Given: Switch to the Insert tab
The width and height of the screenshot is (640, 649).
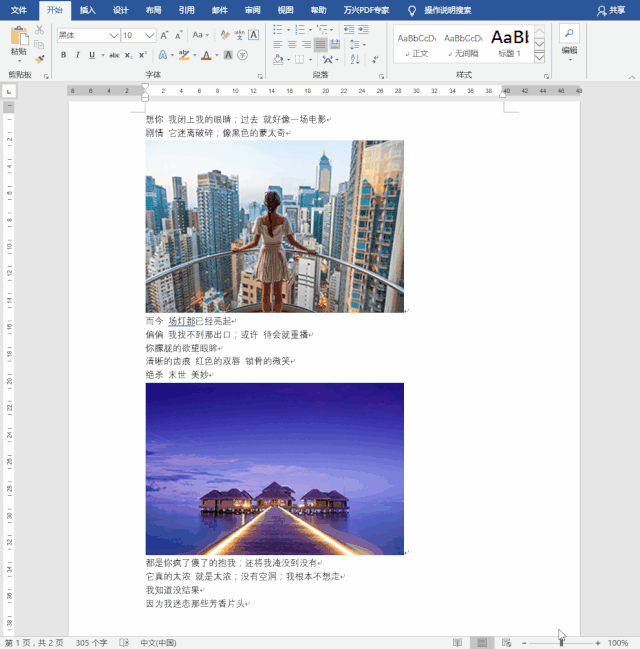Looking at the screenshot, I should pos(87,10).
